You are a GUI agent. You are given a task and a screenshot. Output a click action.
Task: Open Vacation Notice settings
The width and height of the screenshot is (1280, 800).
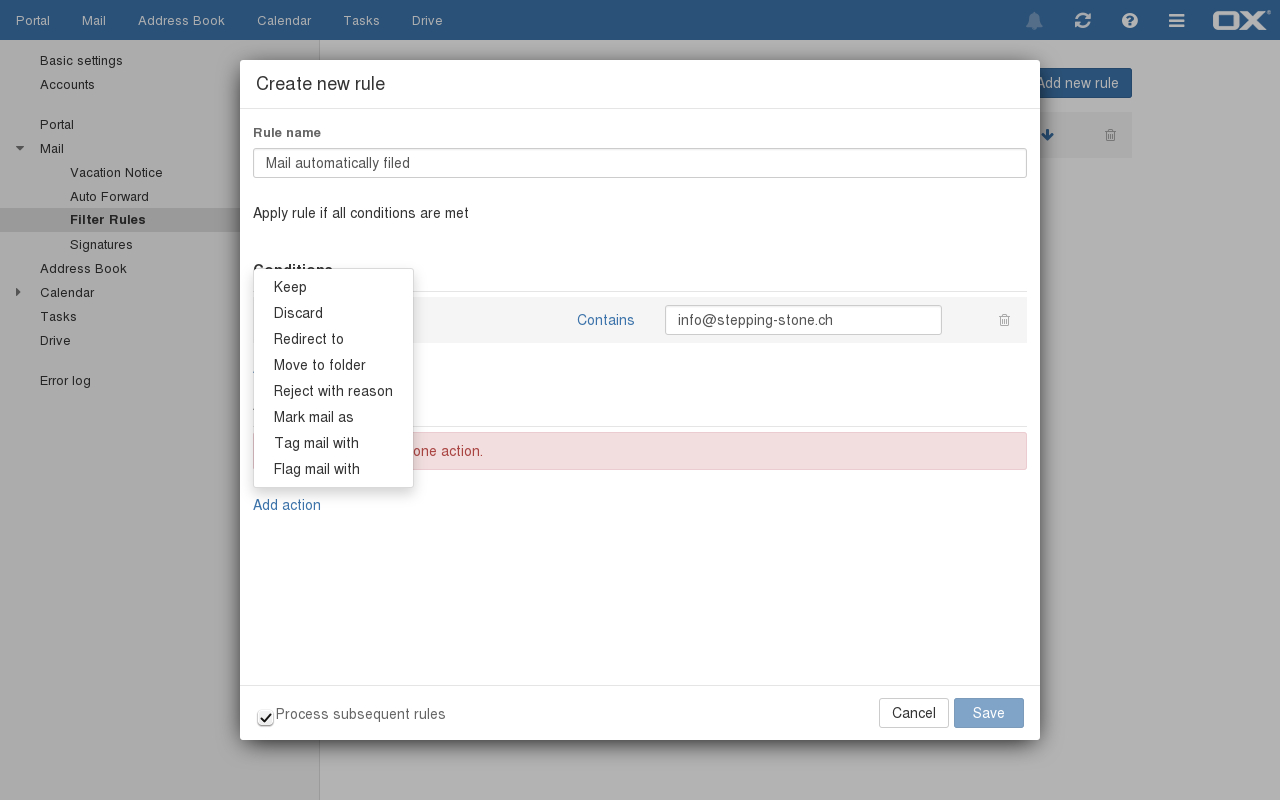pyautogui.click(x=116, y=173)
